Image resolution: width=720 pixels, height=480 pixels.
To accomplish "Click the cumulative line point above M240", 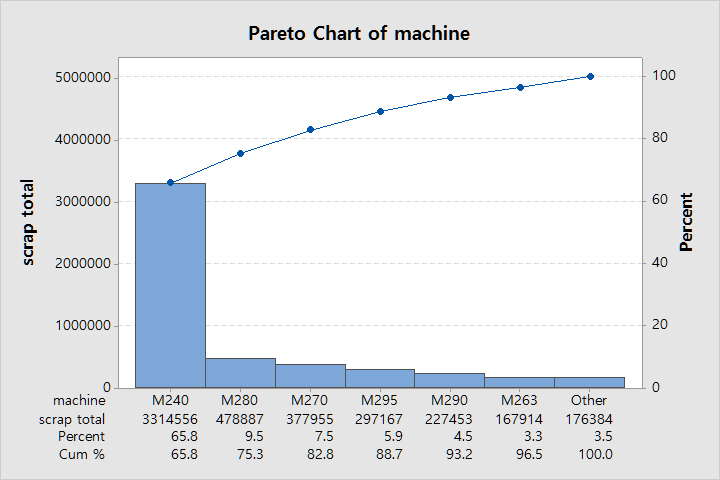I will [x=170, y=182].
